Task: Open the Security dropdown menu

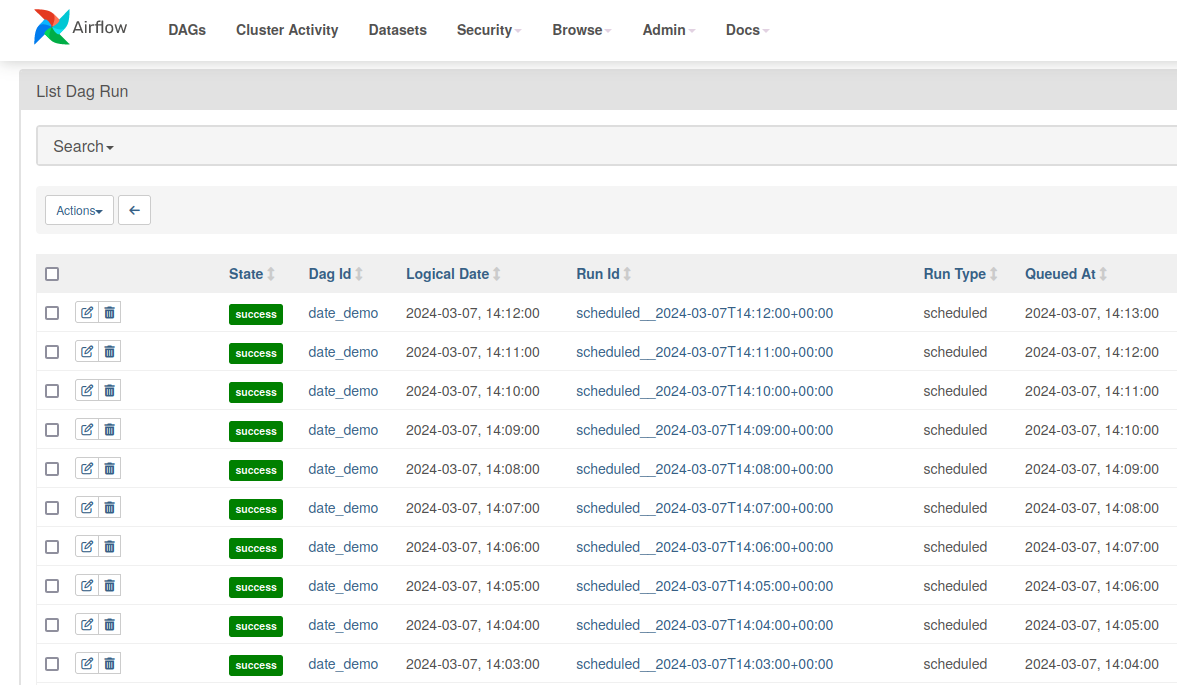Action: pyautogui.click(x=489, y=30)
